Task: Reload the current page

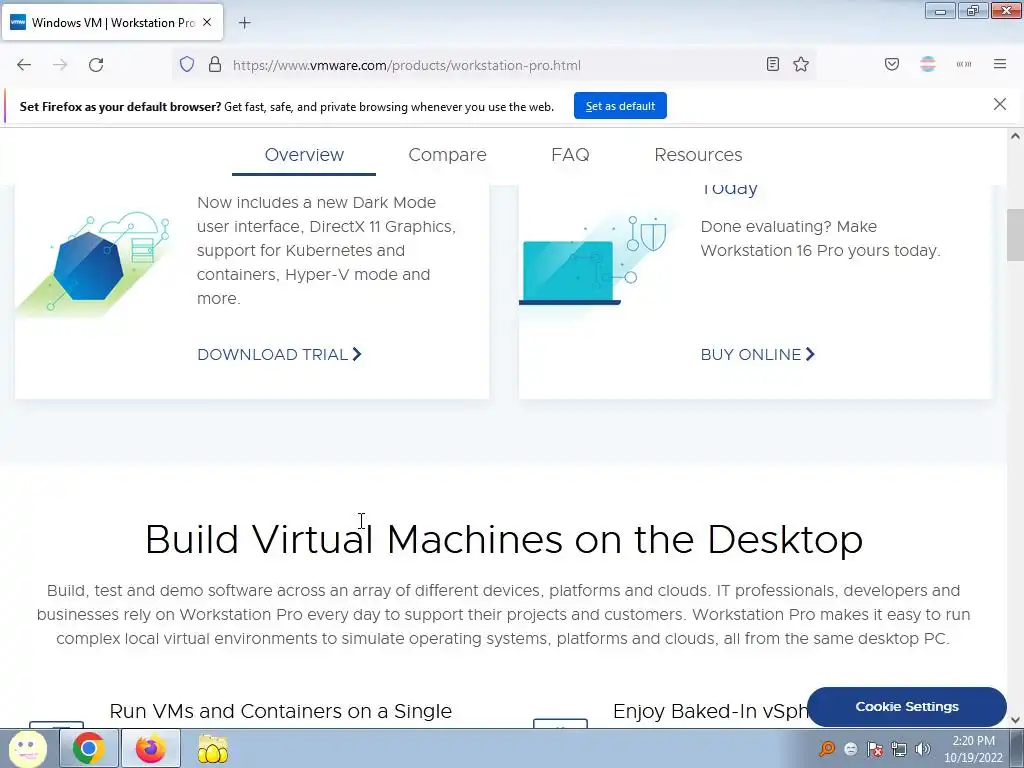Action: 96,65
